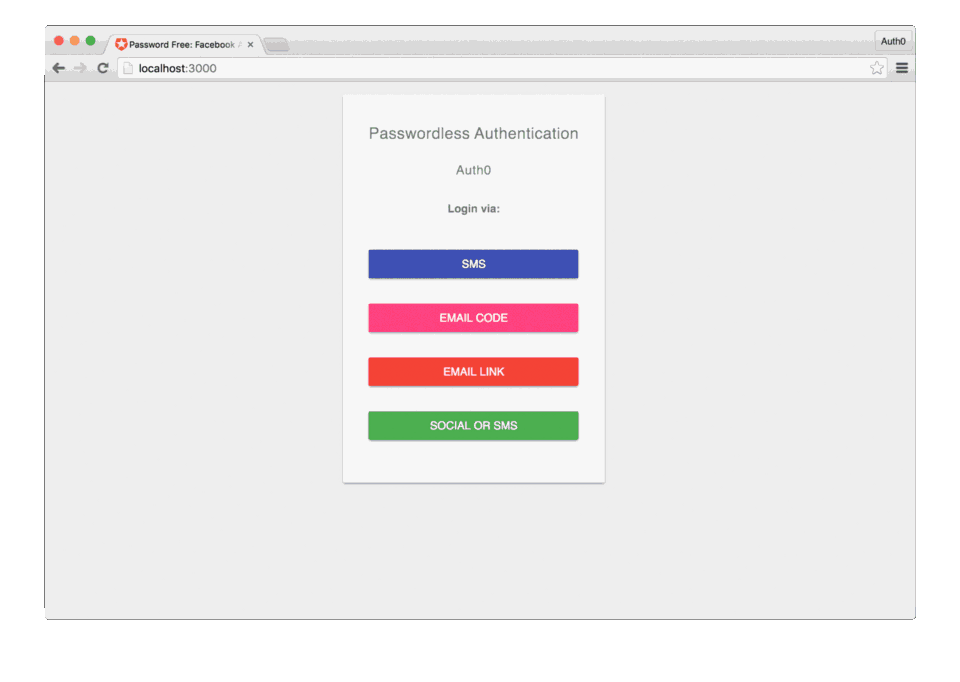Click the Auth0 favicon on the browser tab
Image resolution: width=960 pixels, height=682 pixels.
tap(120, 43)
